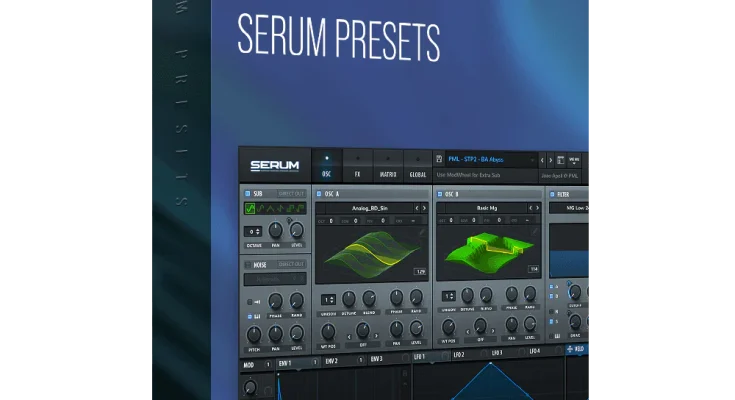
Task: Select the ENV 2 tab
Action: [x=331, y=359]
